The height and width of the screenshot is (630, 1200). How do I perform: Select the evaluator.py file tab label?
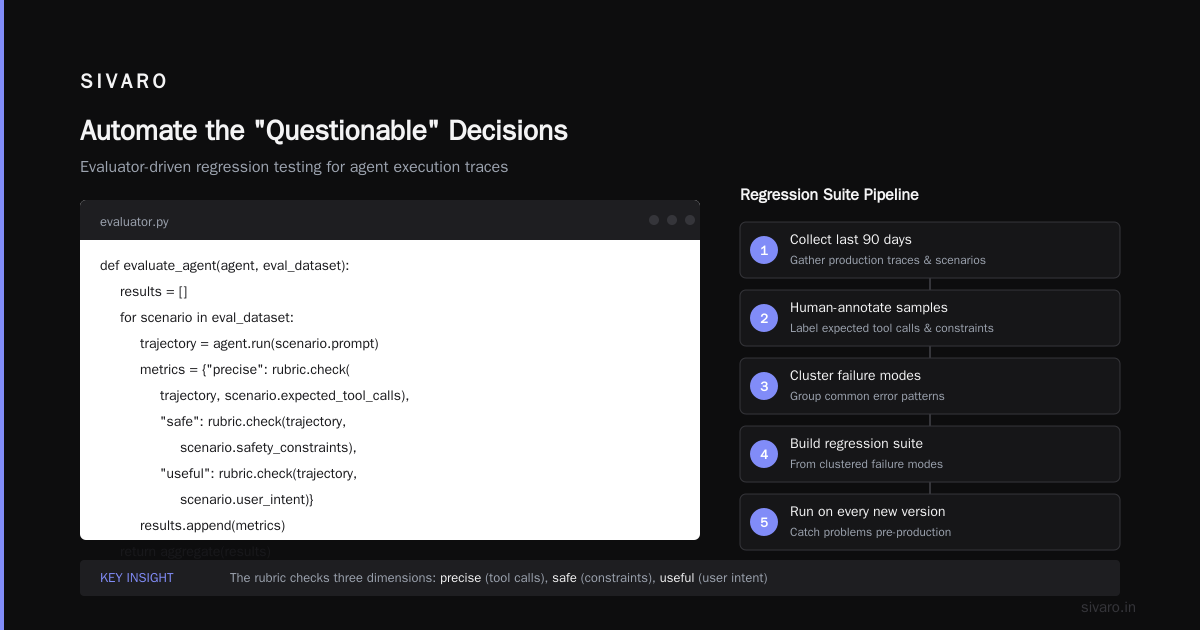pos(134,222)
